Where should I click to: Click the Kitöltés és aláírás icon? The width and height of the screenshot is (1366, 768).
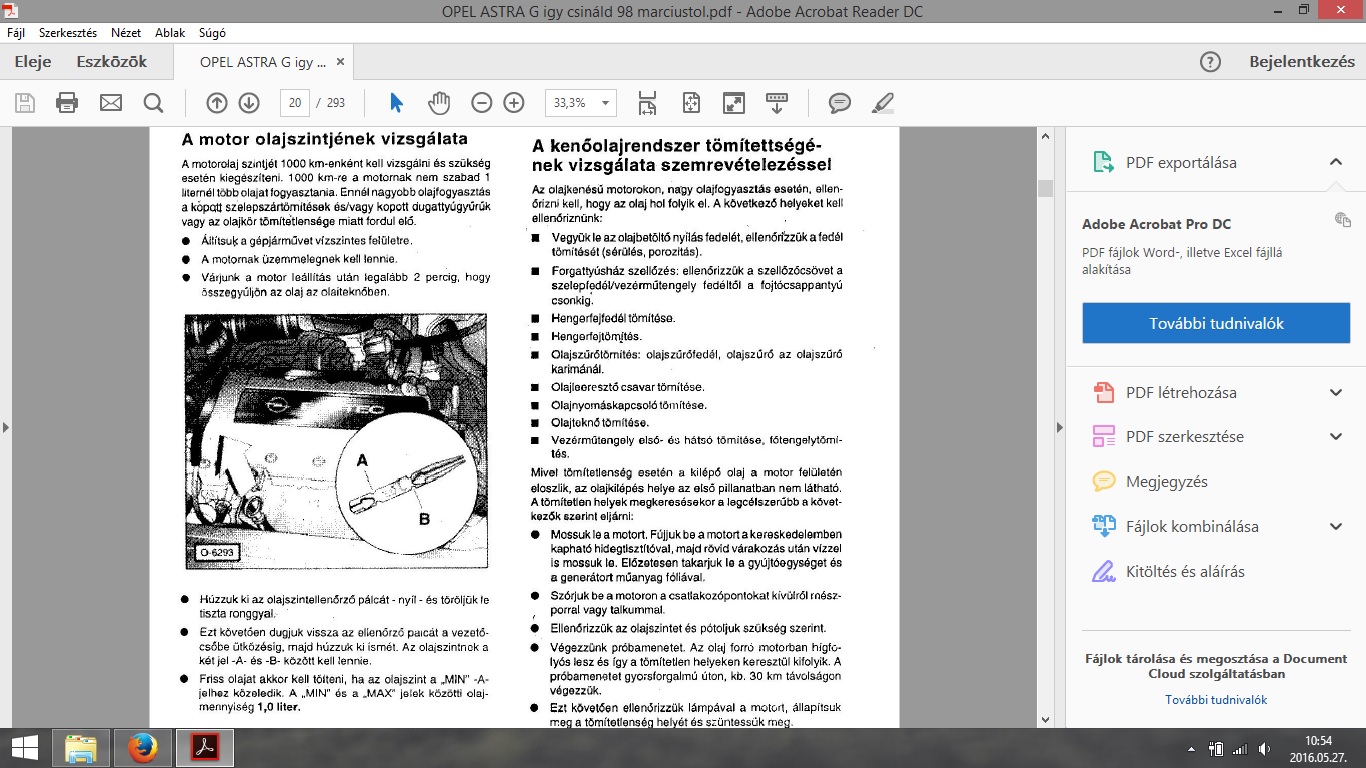(1103, 571)
